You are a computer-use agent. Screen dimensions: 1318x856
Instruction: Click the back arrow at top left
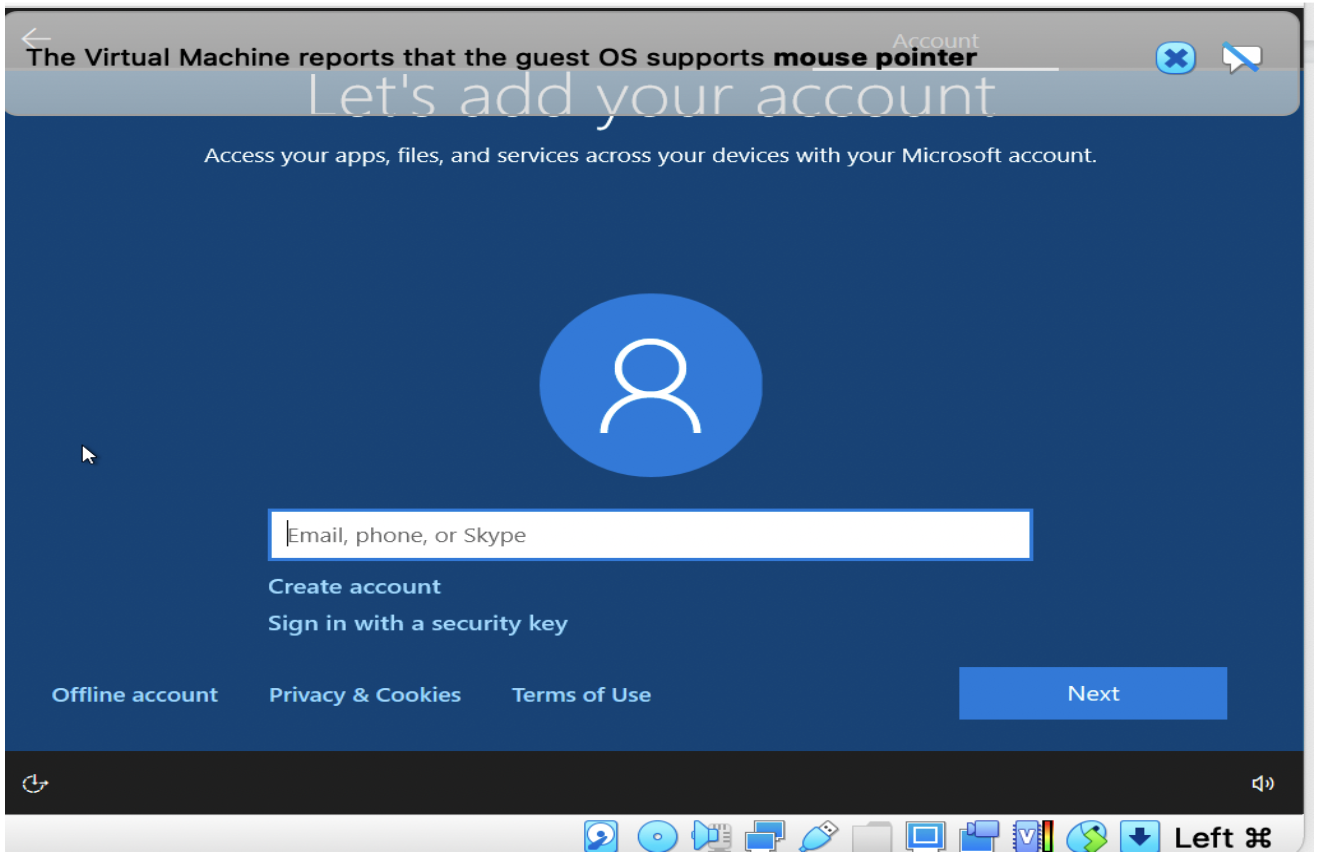pyautogui.click(x=36, y=38)
